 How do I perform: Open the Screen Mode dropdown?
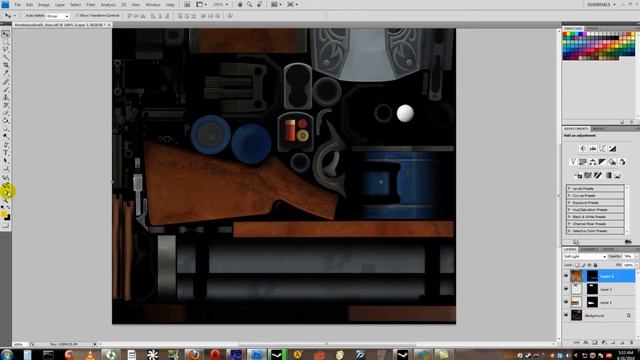292,4
